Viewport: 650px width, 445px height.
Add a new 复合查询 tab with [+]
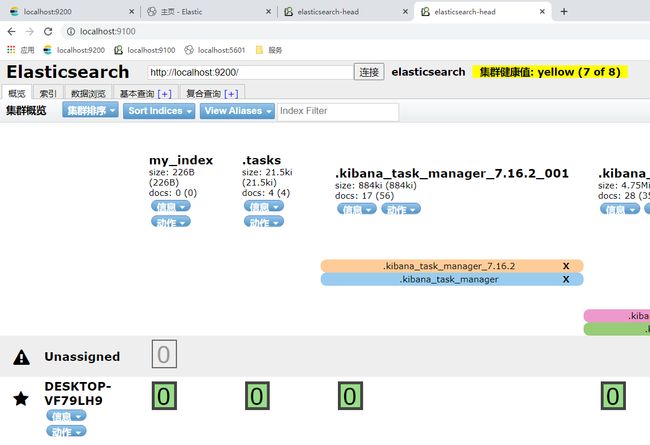point(231,94)
